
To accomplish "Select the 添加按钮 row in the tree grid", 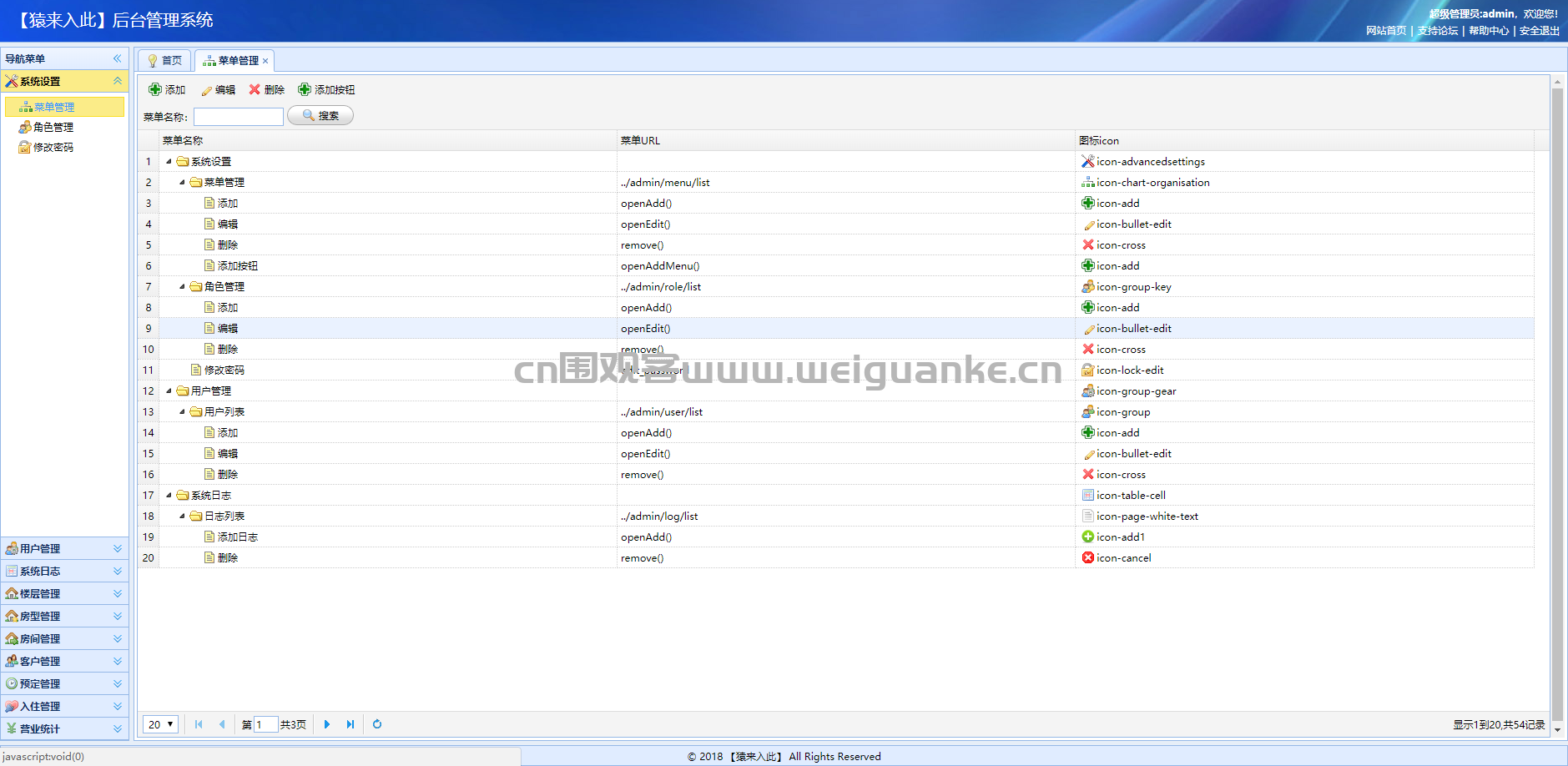I will click(x=836, y=265).
